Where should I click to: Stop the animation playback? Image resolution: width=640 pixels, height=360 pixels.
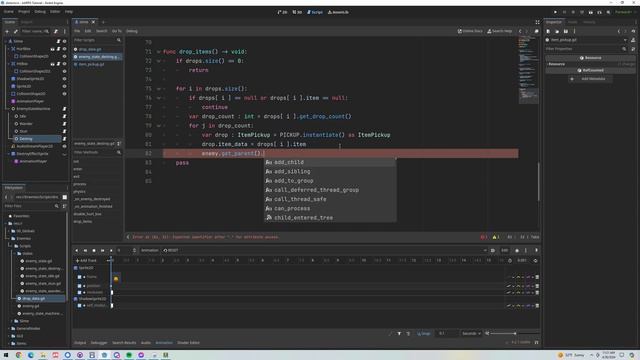(94, 250)
